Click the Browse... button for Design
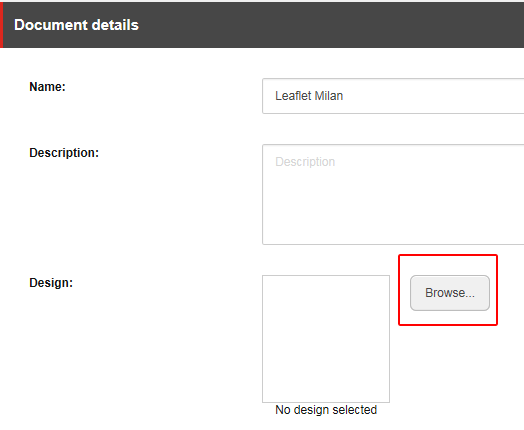Viewport: 524px width, 430px height. point(450,293)
